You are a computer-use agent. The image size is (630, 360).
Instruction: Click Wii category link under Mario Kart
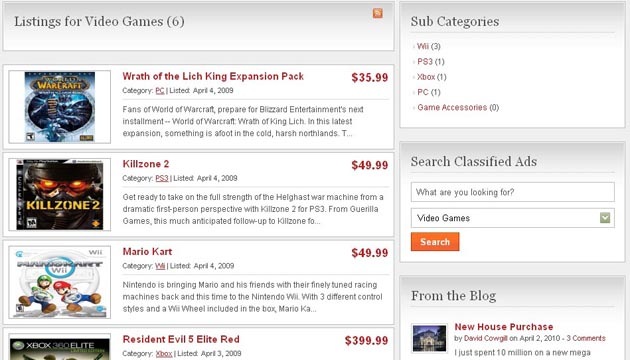(160, 266)
